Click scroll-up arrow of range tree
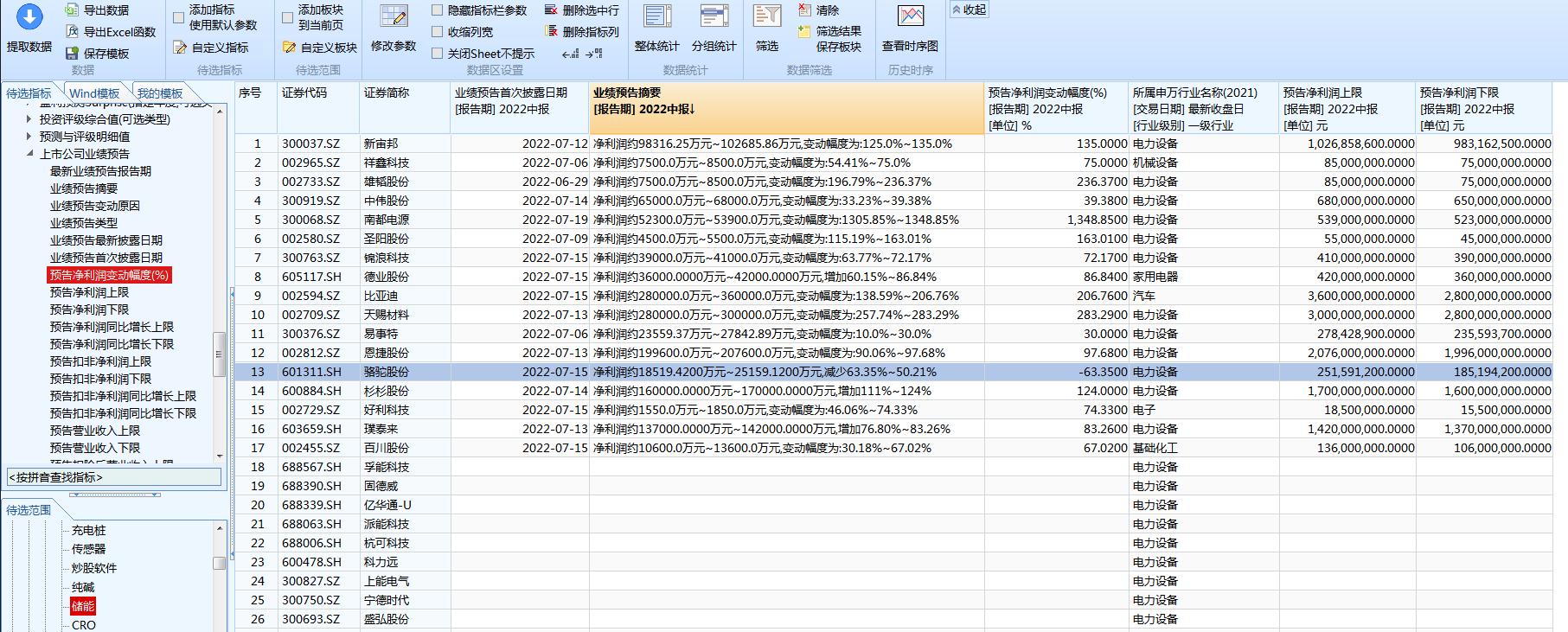The image size is (1568, 632). (x=220, y=528)
